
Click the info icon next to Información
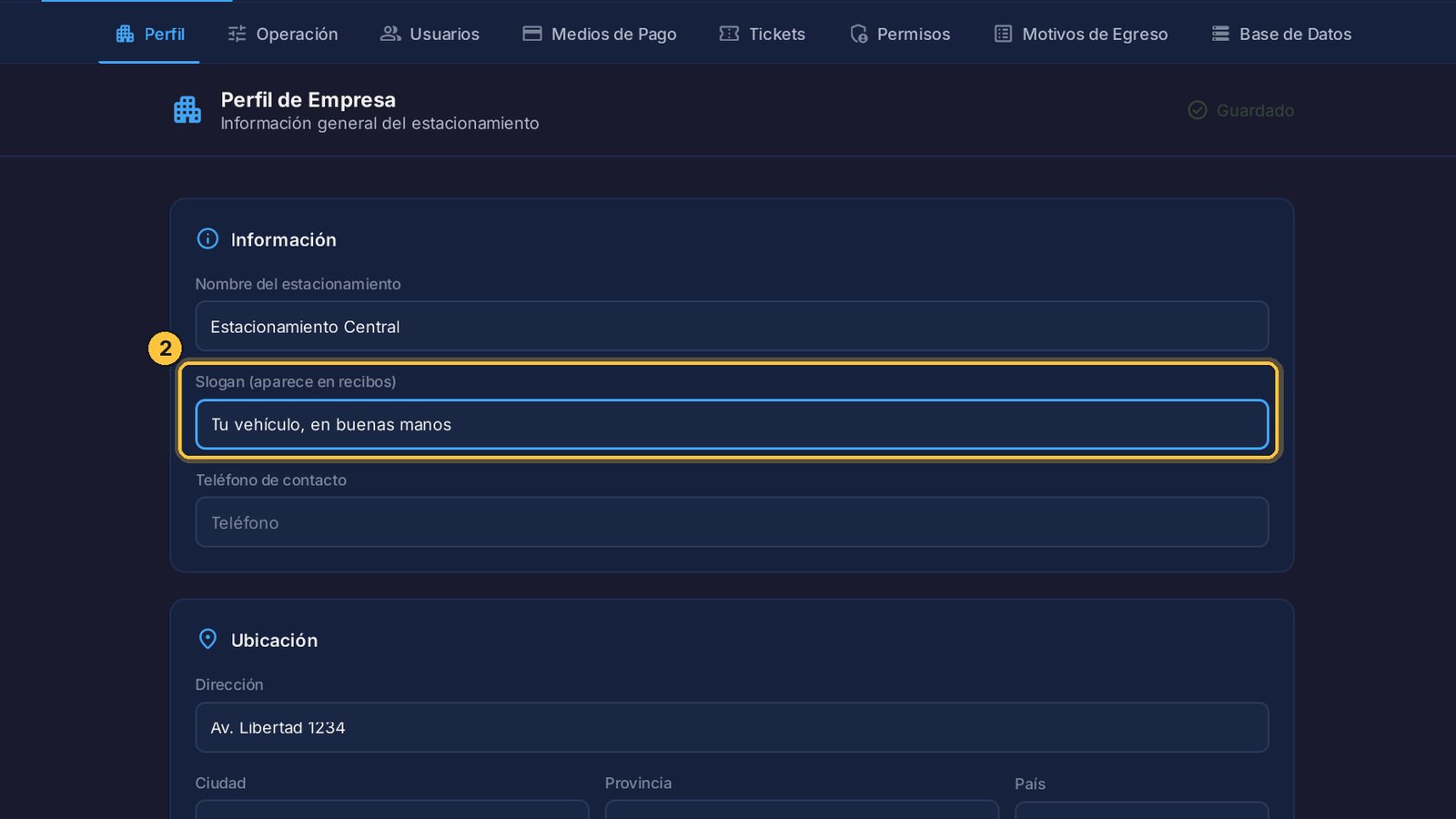tap(207, 238)
